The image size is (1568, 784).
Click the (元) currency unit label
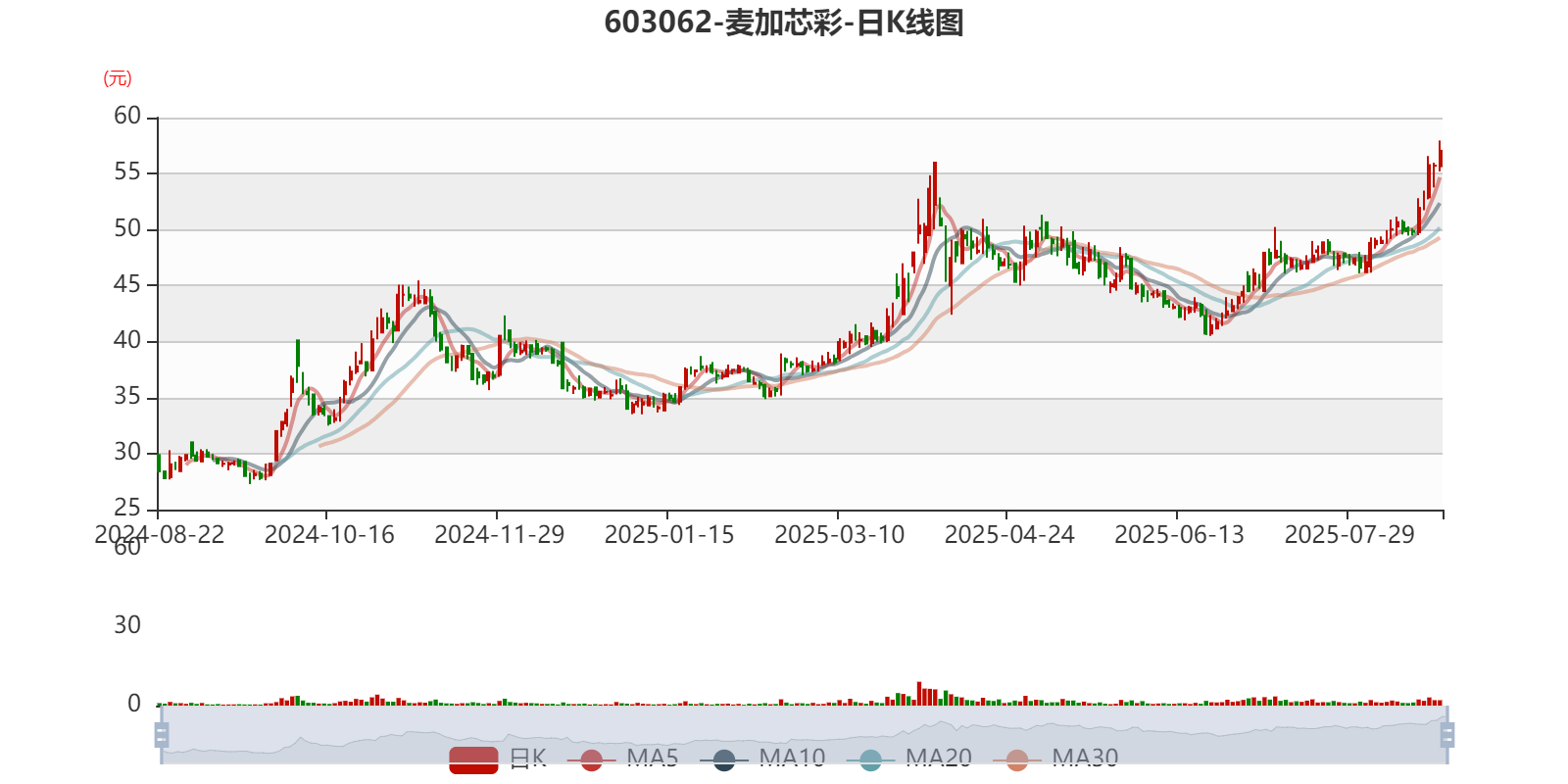click(x=118, y=78)
